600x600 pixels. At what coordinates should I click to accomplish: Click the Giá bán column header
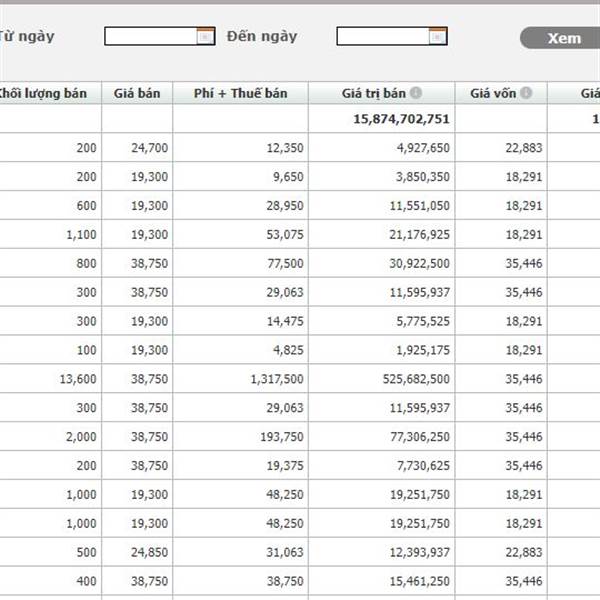136,94
